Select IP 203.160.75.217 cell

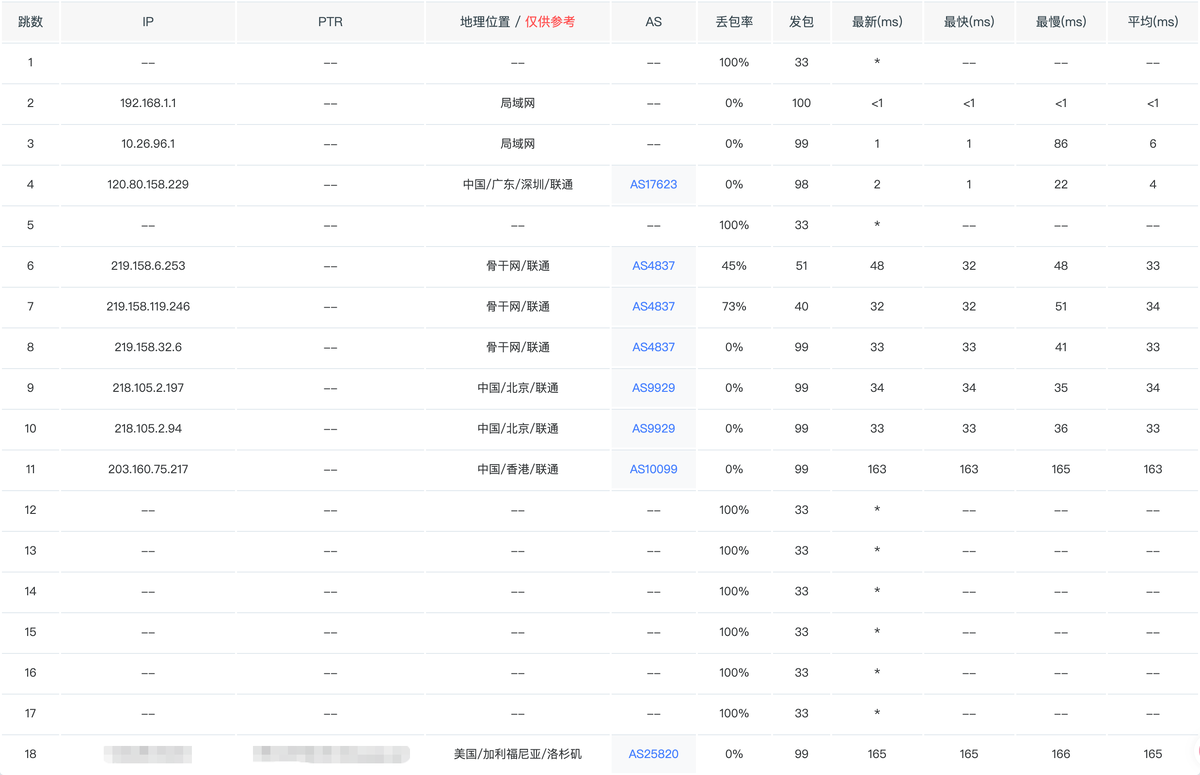click(148, 469)
